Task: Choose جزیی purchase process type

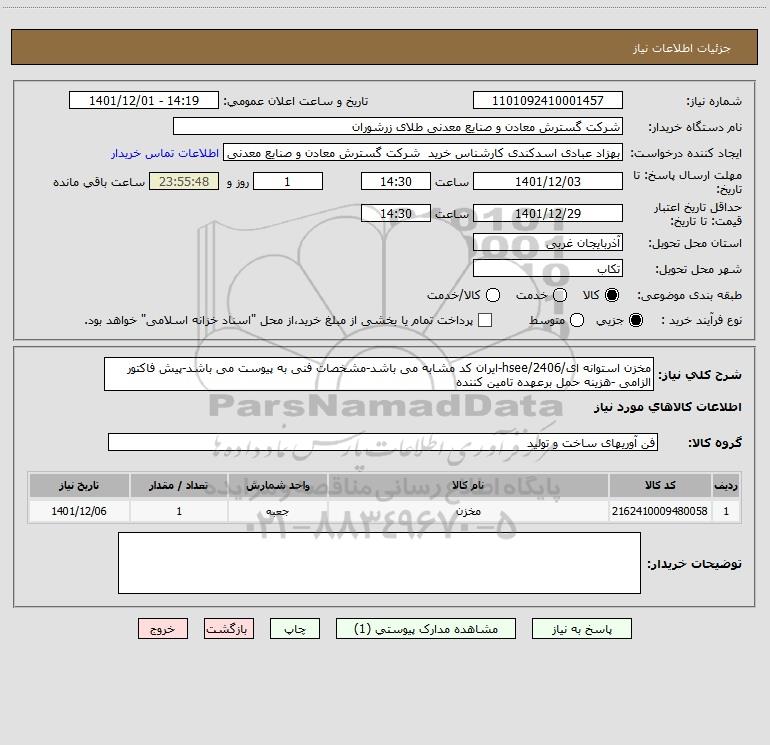Action: click(635, 320)
